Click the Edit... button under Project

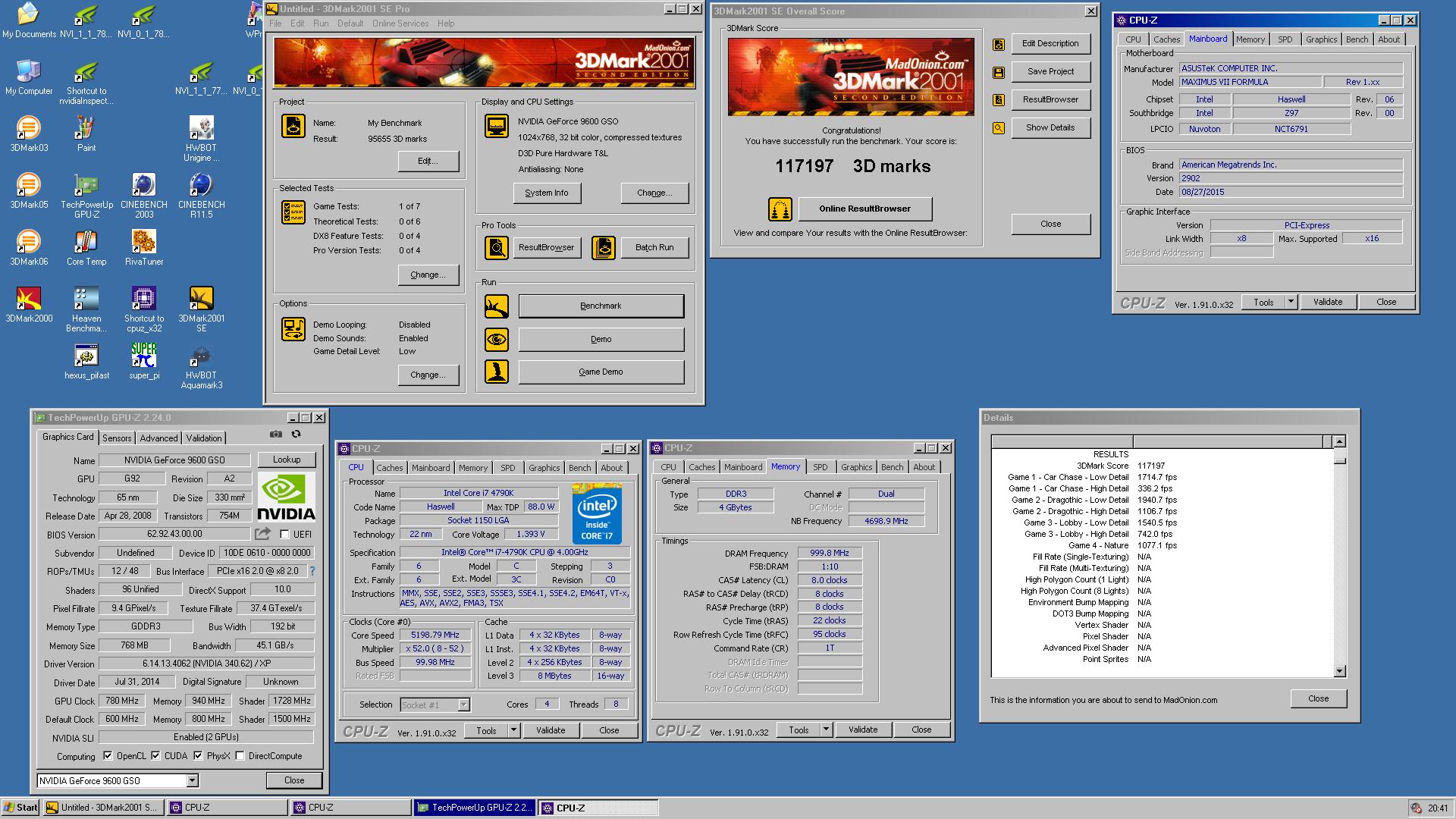[428, 161]
